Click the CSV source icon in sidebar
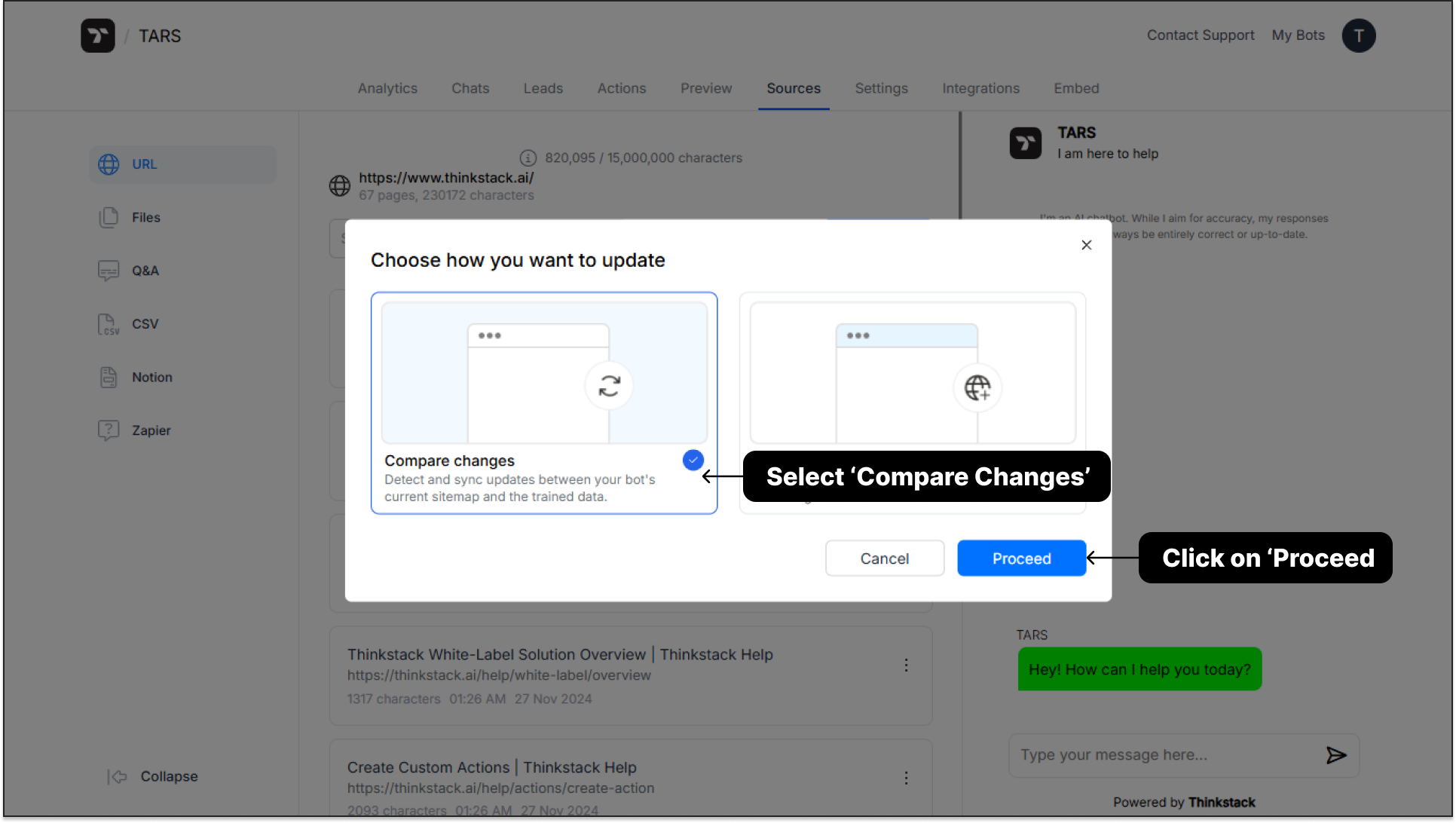The height and width of the screenshot is (823, 1456). [x=107, y=323]
